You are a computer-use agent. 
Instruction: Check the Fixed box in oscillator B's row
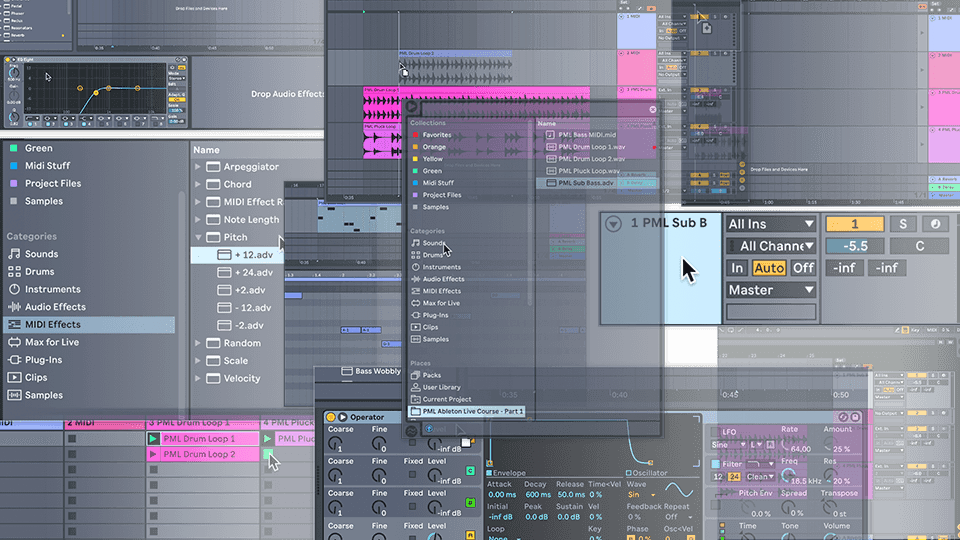[412, 506]
